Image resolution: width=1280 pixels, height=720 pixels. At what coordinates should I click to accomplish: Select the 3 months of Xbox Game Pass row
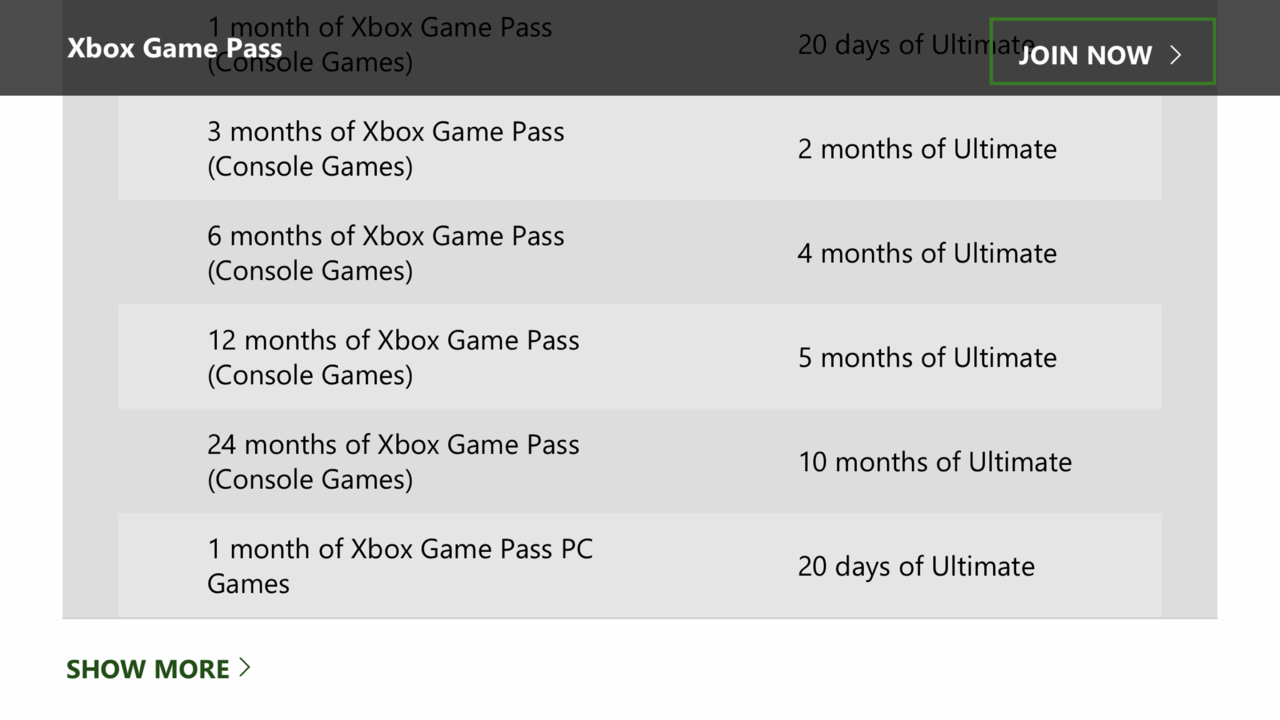click(x=640, y=148)
